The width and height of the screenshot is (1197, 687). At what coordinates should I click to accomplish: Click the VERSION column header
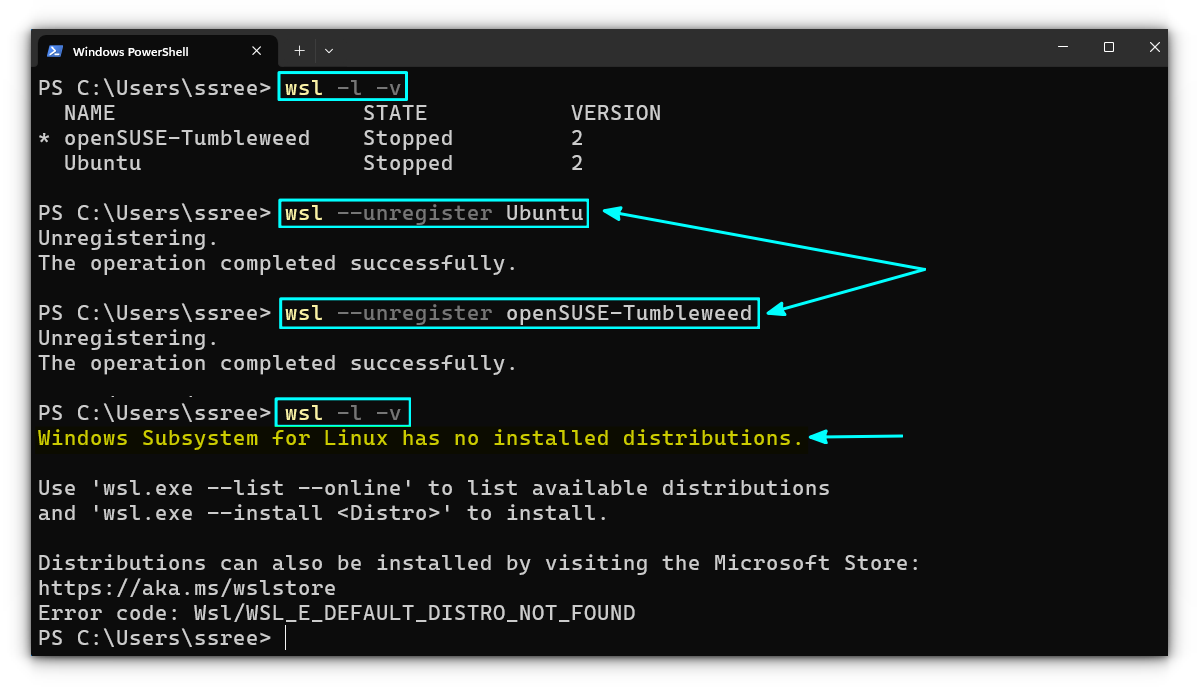(616, 112)
